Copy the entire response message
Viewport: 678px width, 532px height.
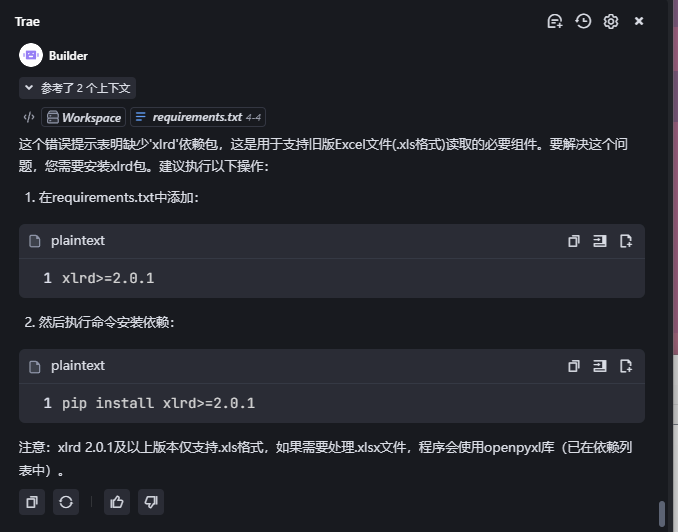32,502
